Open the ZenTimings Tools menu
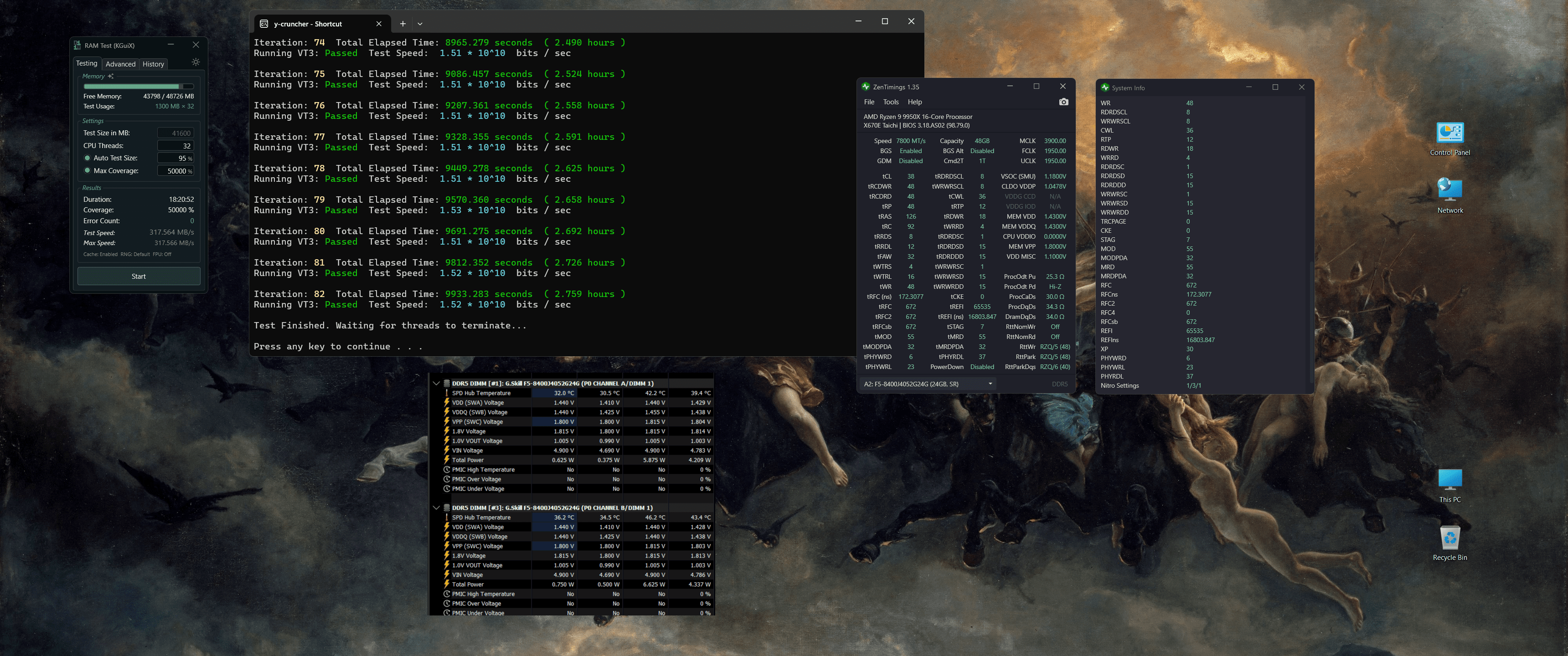This screenshot has width=1568, height=656. pos(891,102)
